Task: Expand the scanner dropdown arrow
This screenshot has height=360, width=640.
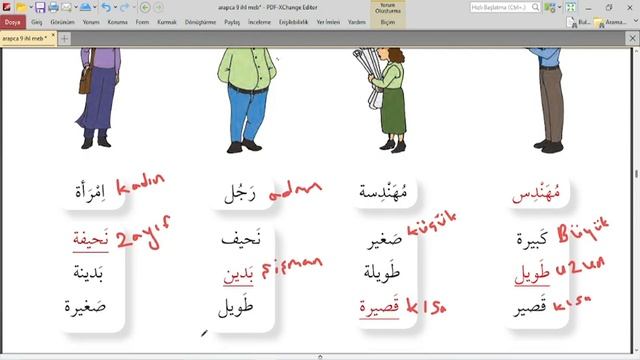Action: tap(95, 7)
